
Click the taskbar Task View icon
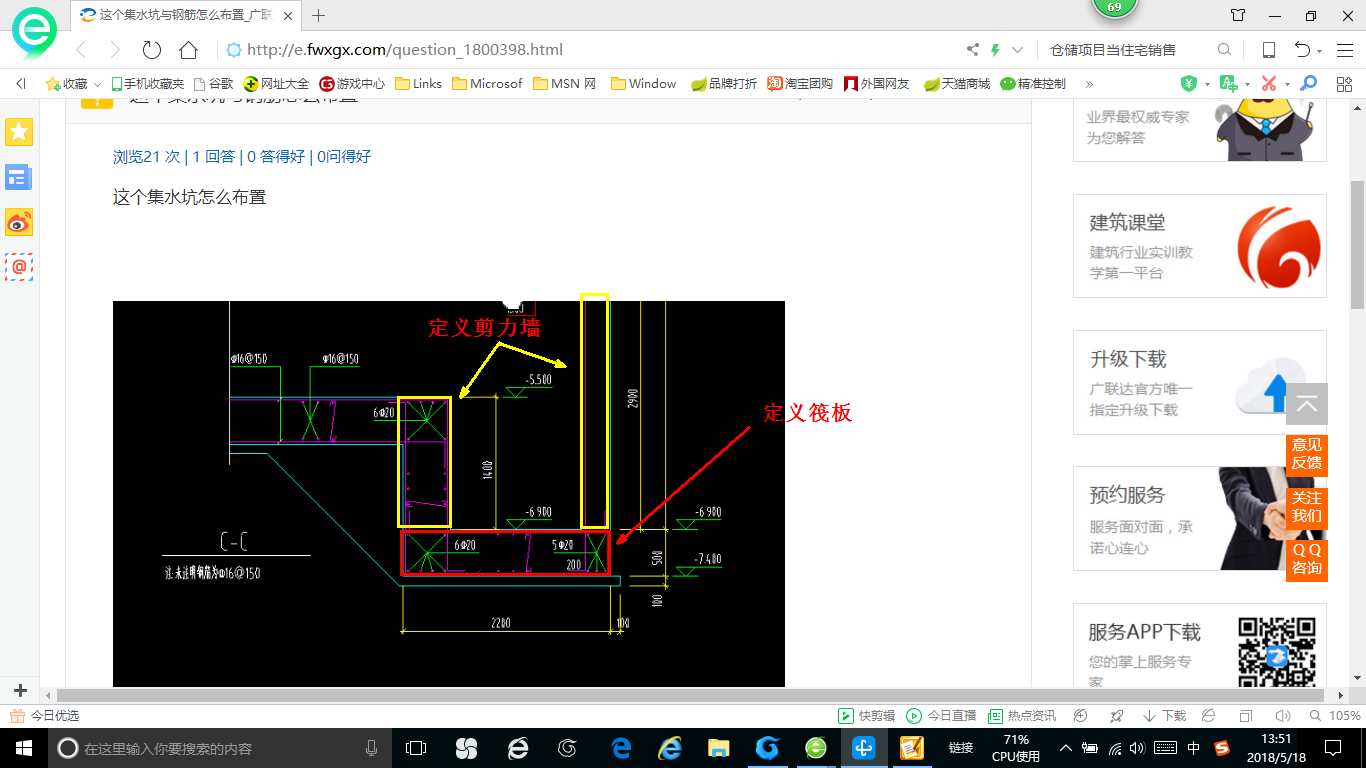click(416, 748)
